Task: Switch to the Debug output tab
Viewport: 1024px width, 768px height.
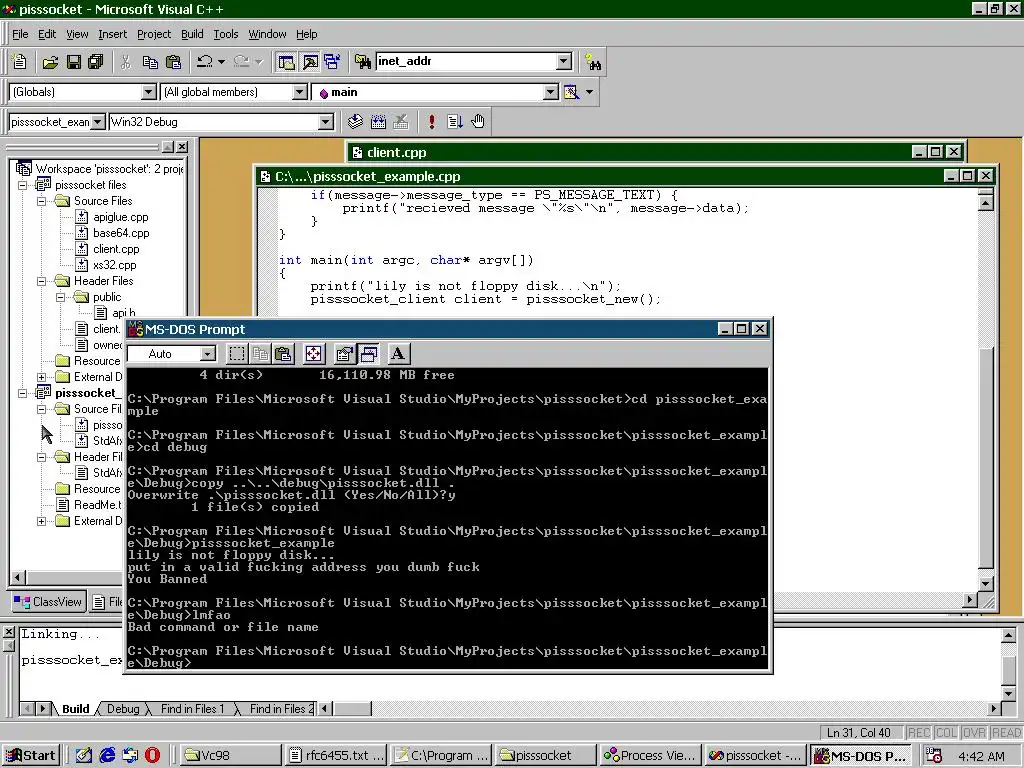Action: pos(123,709)
